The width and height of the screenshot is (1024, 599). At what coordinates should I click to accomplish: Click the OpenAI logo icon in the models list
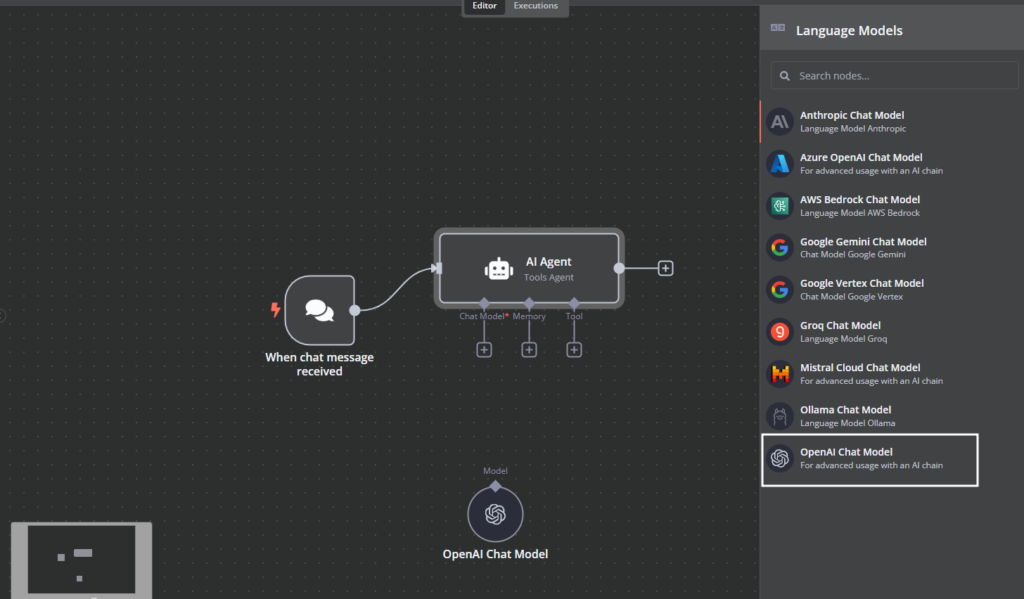point(779,458)
